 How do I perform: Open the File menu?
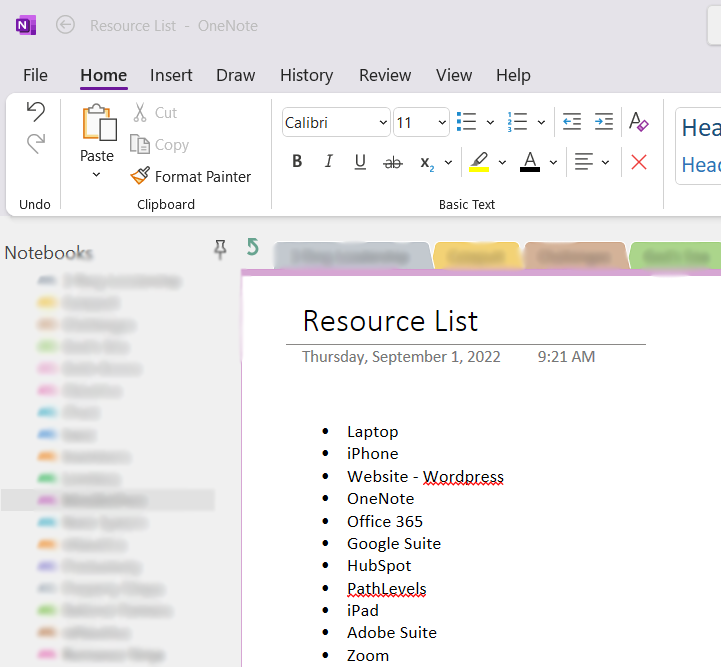pos(35,75)
